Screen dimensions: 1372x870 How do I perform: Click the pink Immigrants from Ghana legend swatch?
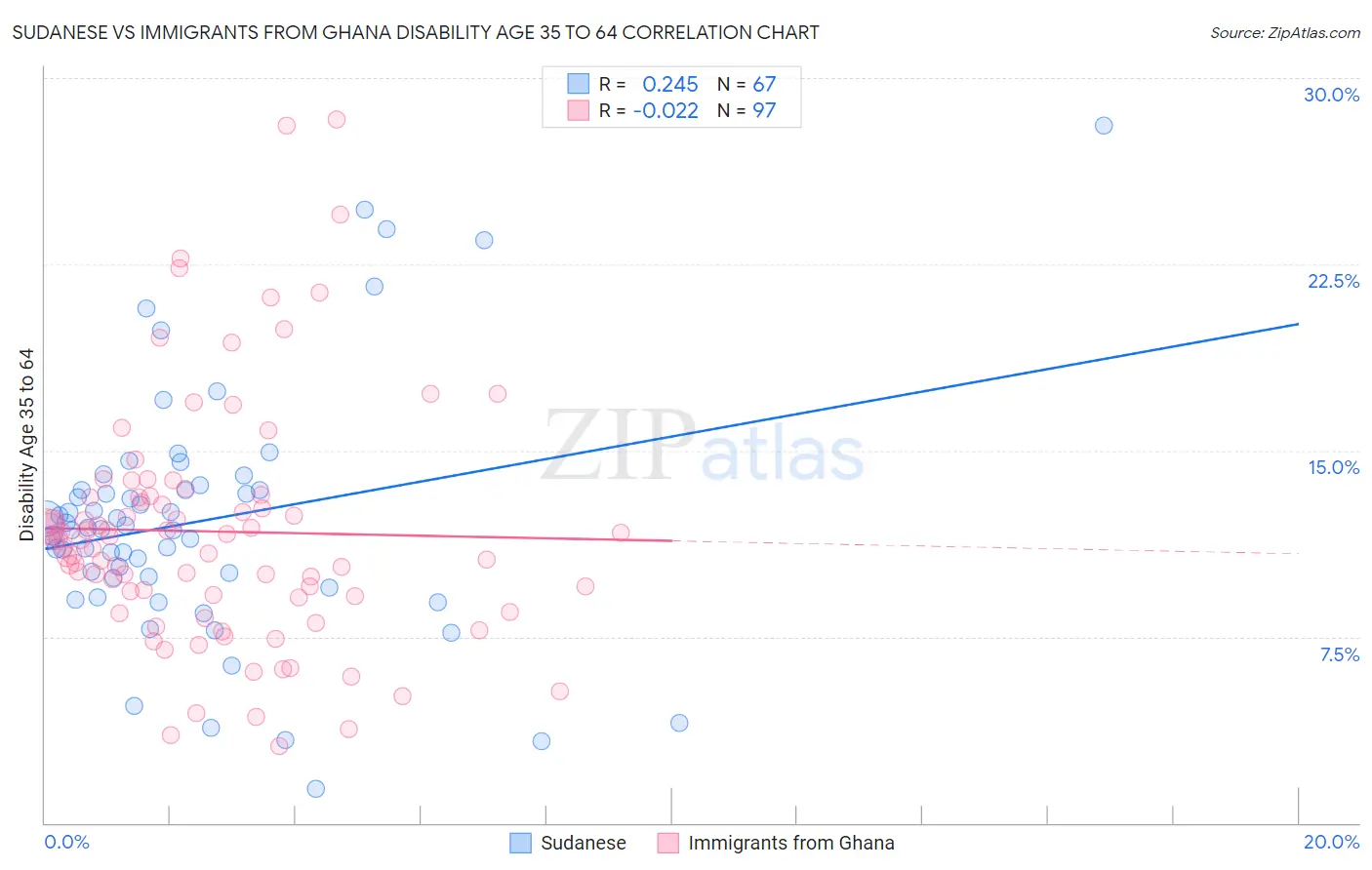tap(667, 843)
